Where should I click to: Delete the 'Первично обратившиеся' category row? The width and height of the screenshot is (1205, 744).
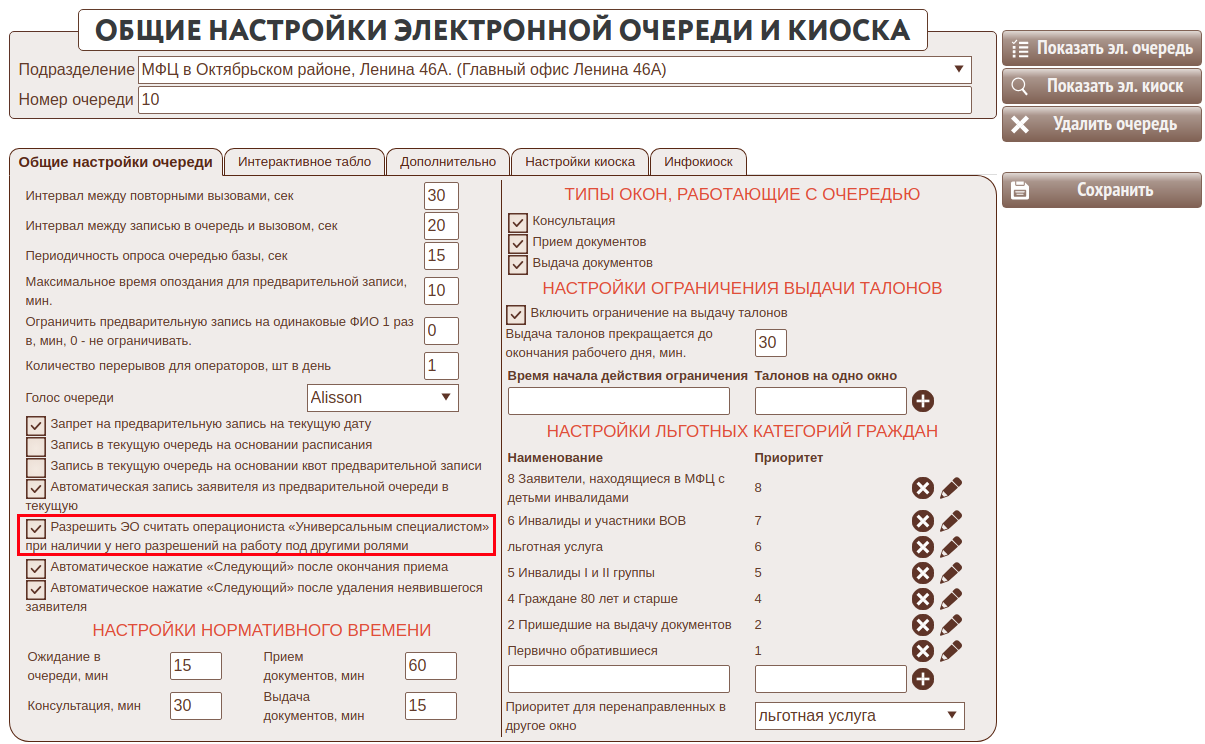922,651
